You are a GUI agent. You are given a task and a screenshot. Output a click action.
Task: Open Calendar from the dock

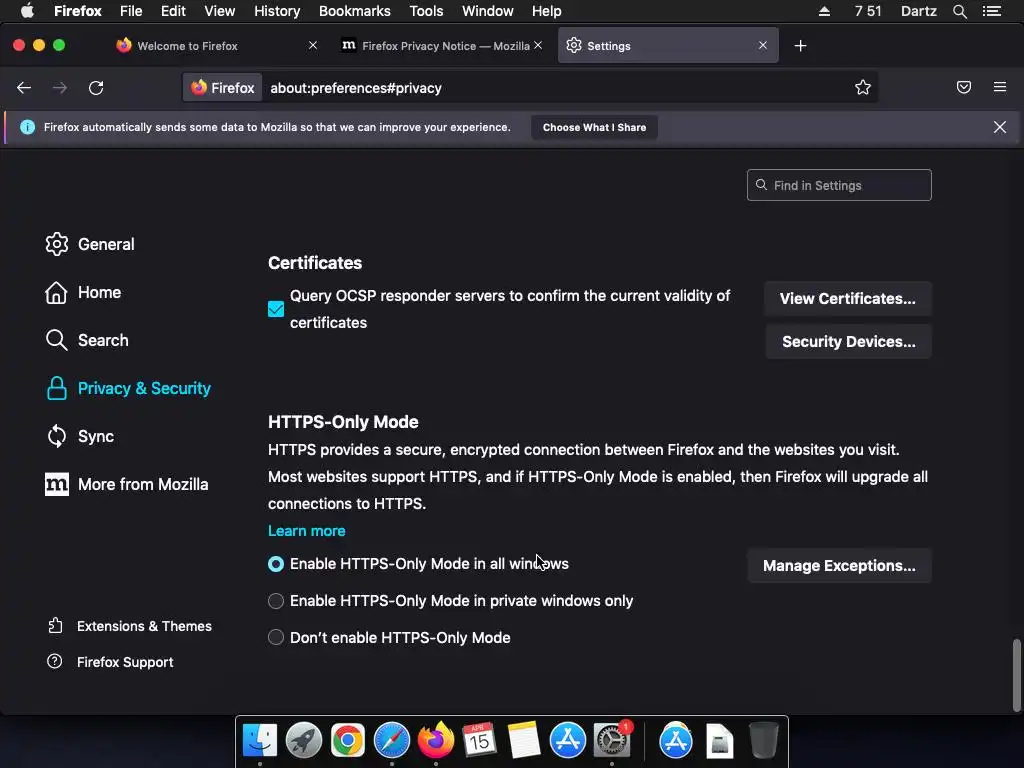[x=479, y=741]
